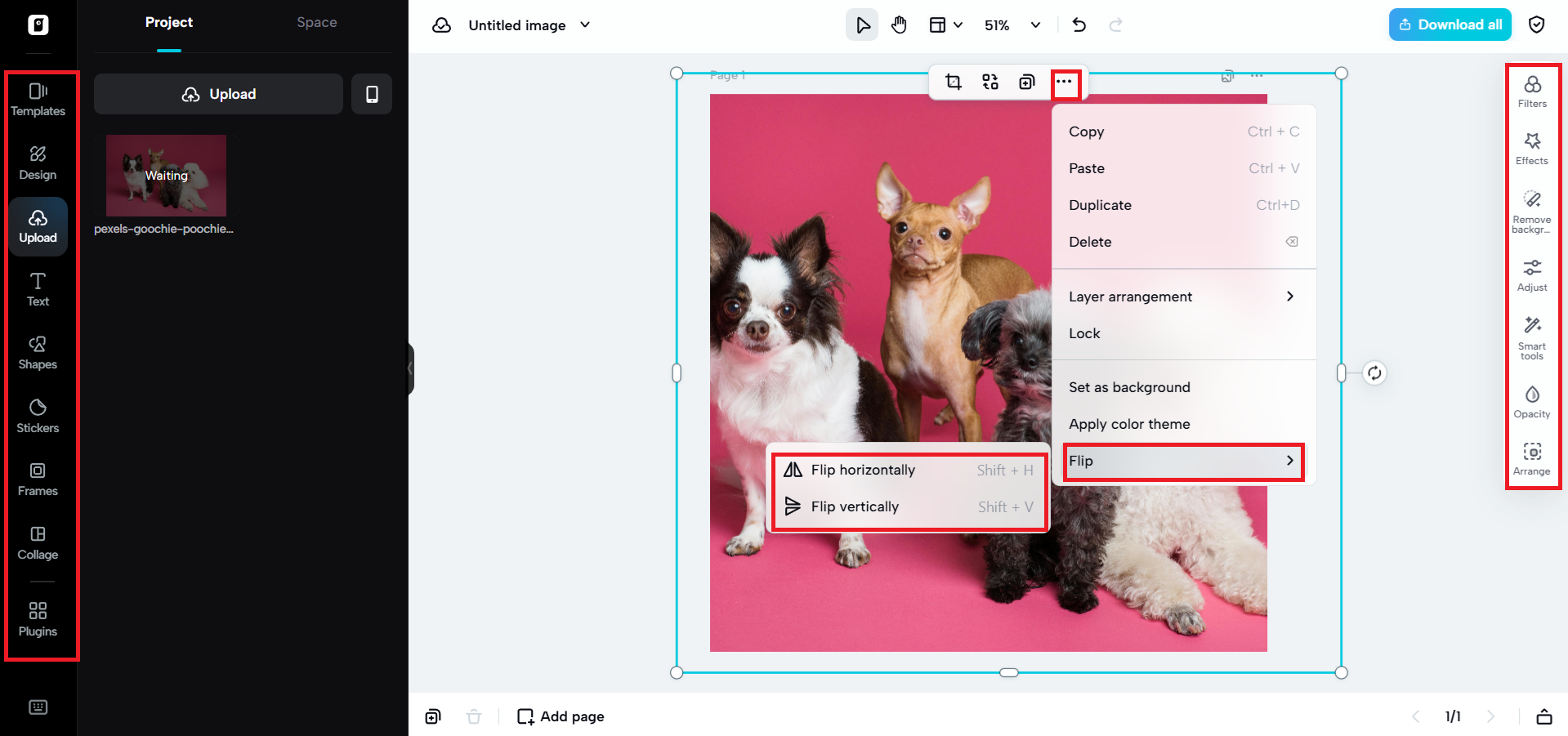Select the pexels-goochie-poochie thumbnail
This screenshot has height=736, width=1568.
coord(165,174)
